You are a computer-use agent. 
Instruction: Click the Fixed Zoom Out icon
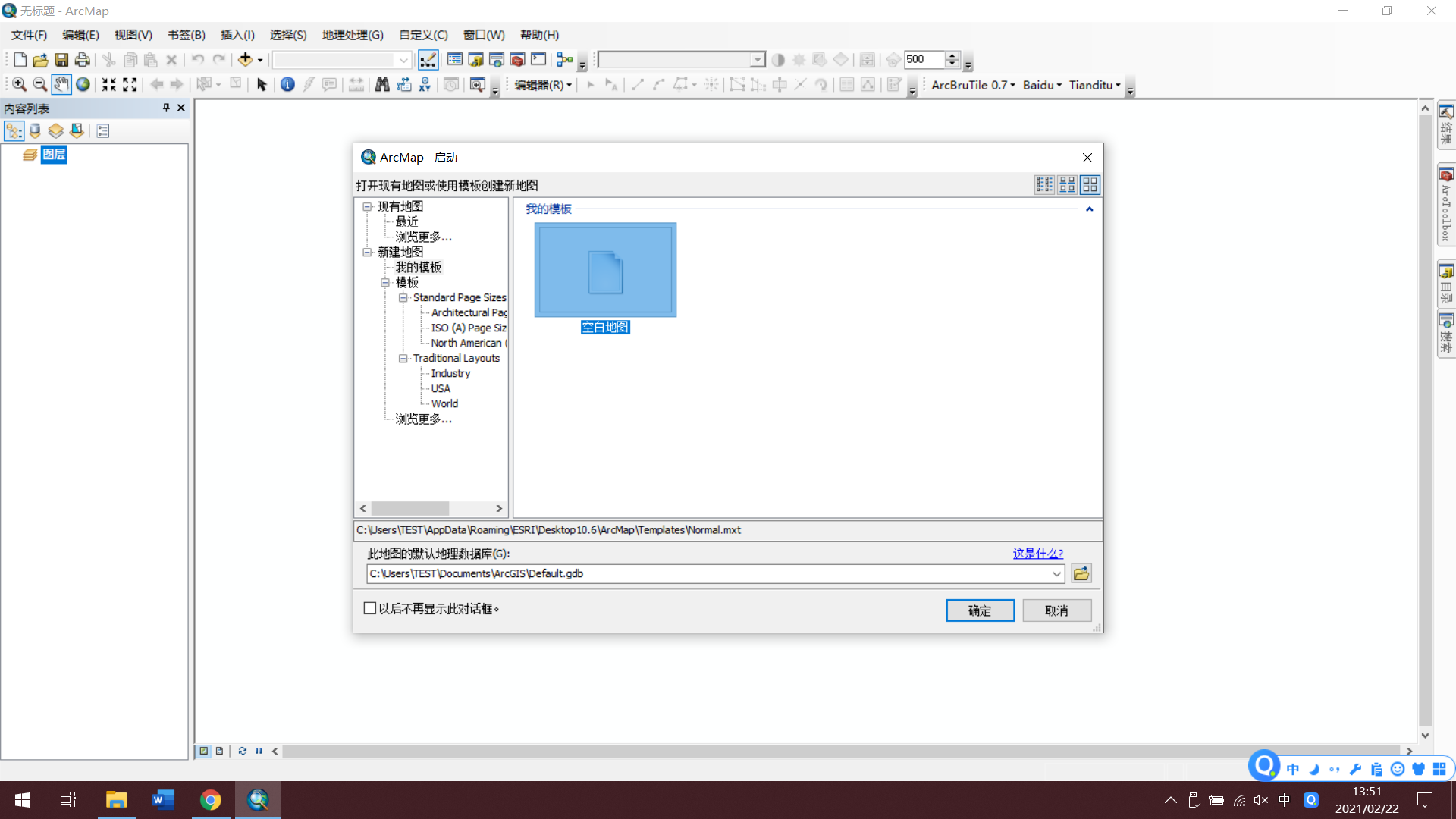coord(130,85)
